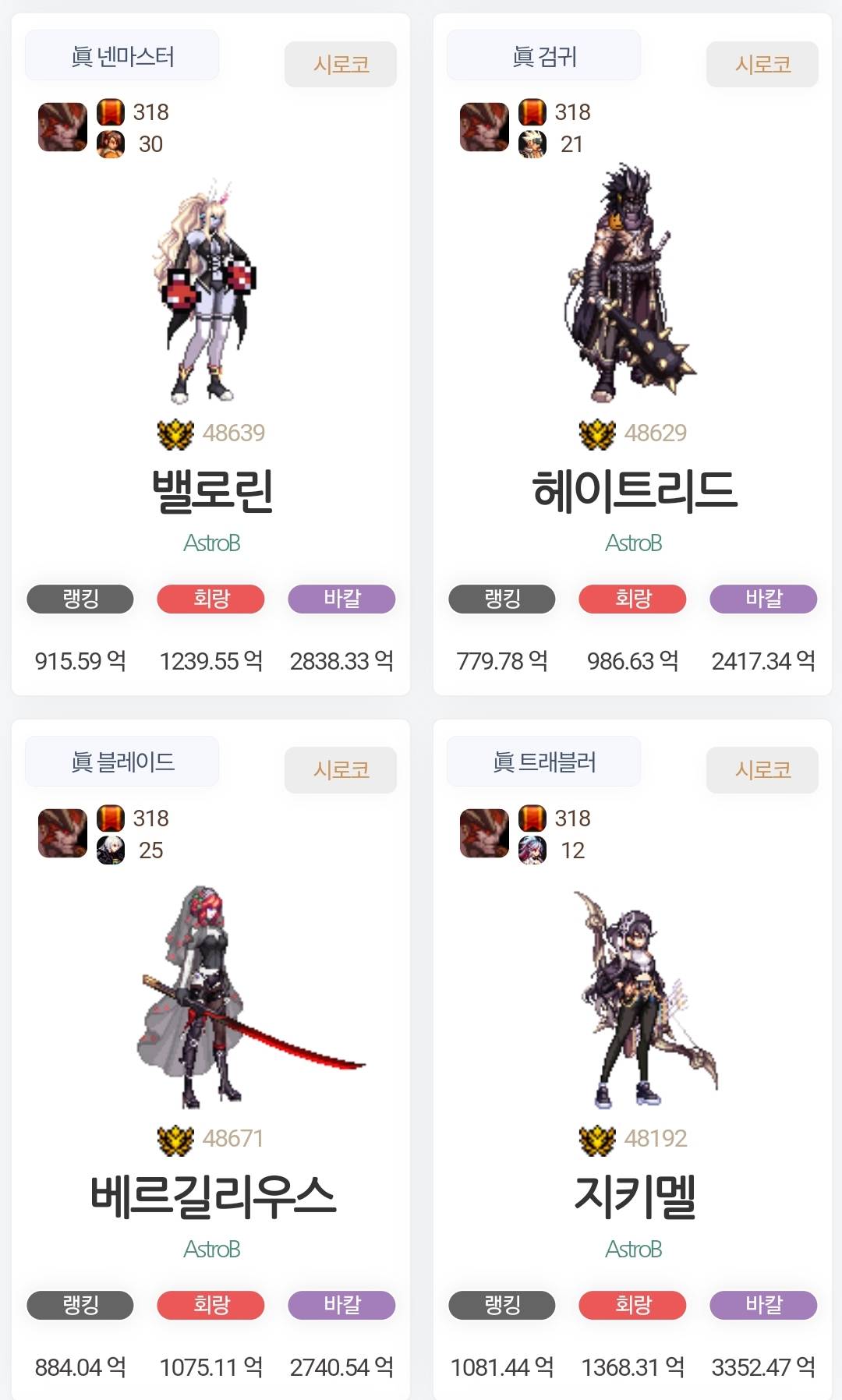Screen dimensions: 842x1400
Task: Select the red 회랑 pill under 지키멜
Action: (x=632, y=1305)
